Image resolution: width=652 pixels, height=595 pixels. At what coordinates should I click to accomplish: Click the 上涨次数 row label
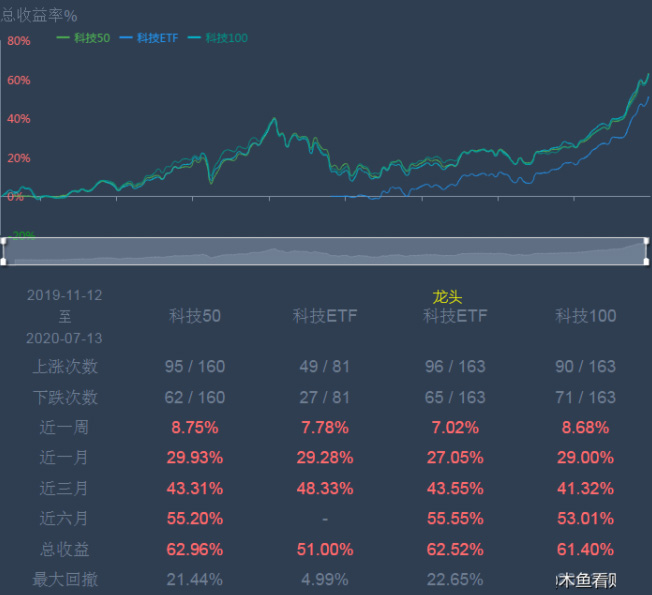point(64,367)
